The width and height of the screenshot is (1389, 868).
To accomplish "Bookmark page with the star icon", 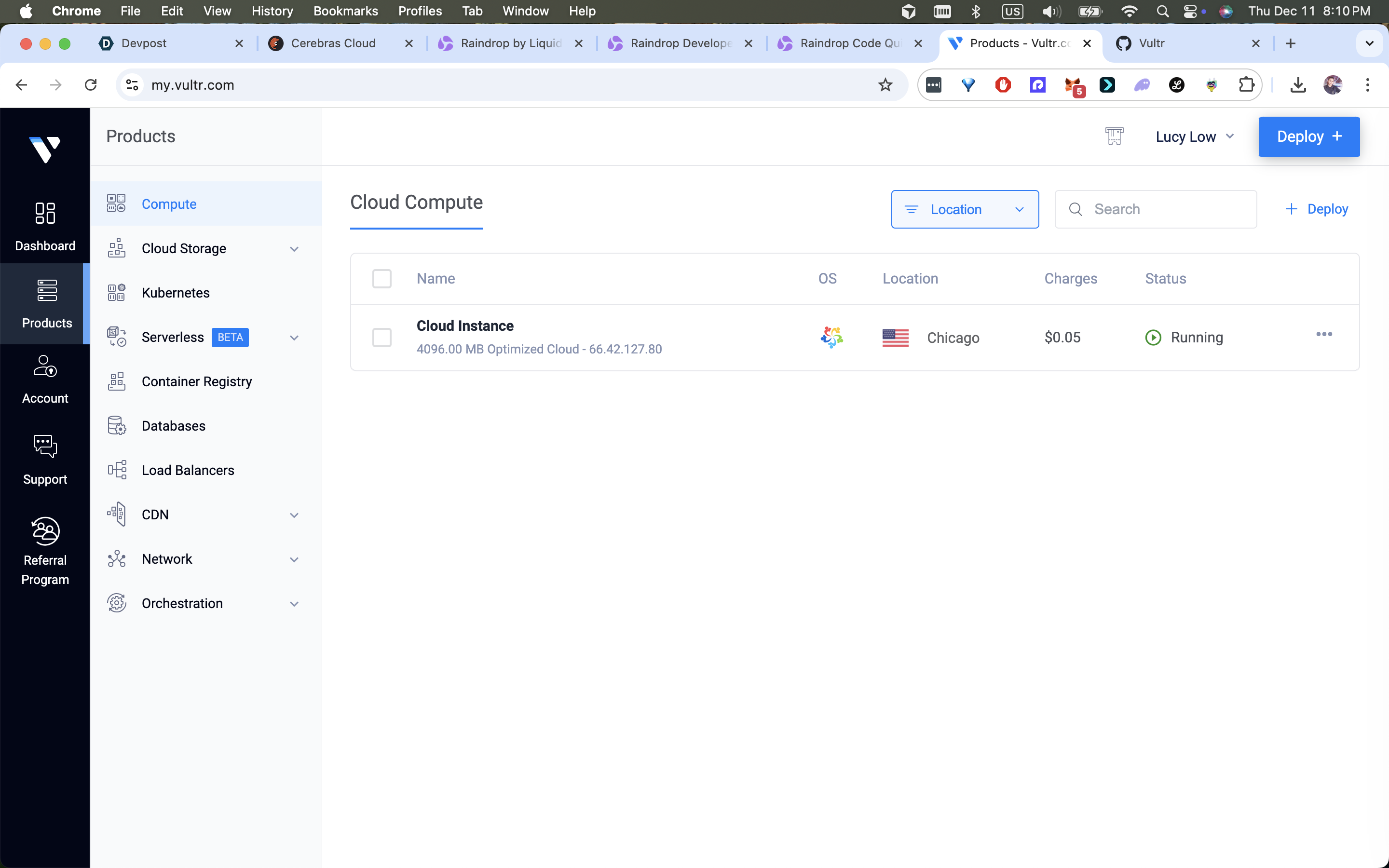I will tap(885, 85).
